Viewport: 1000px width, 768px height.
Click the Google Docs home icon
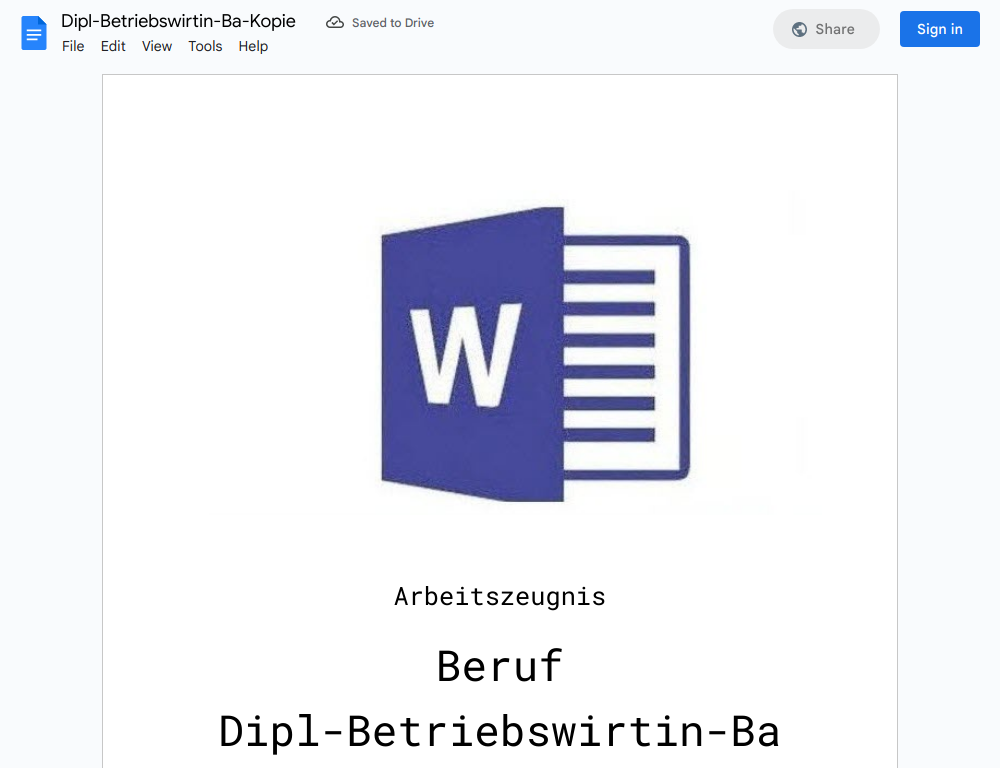[34, 33]
